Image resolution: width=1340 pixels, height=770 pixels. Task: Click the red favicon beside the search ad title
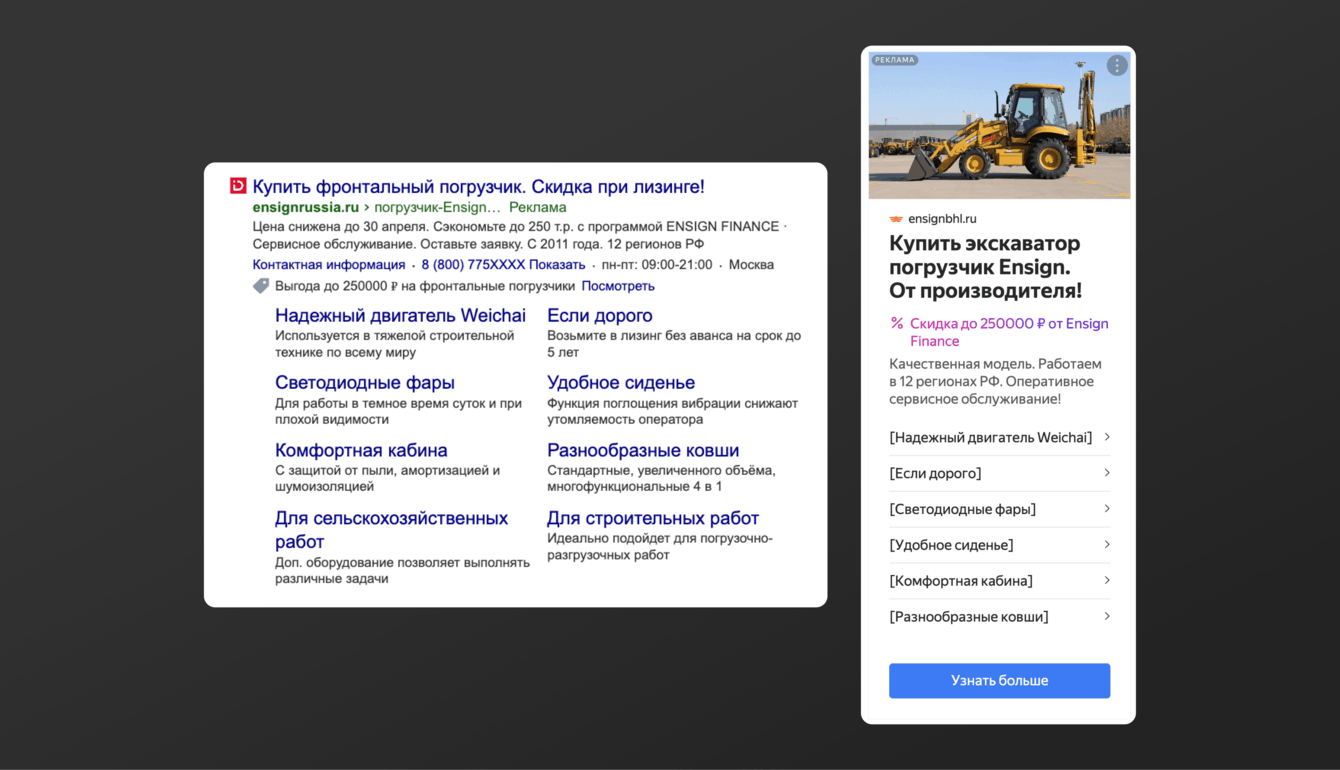coord(238,186)
